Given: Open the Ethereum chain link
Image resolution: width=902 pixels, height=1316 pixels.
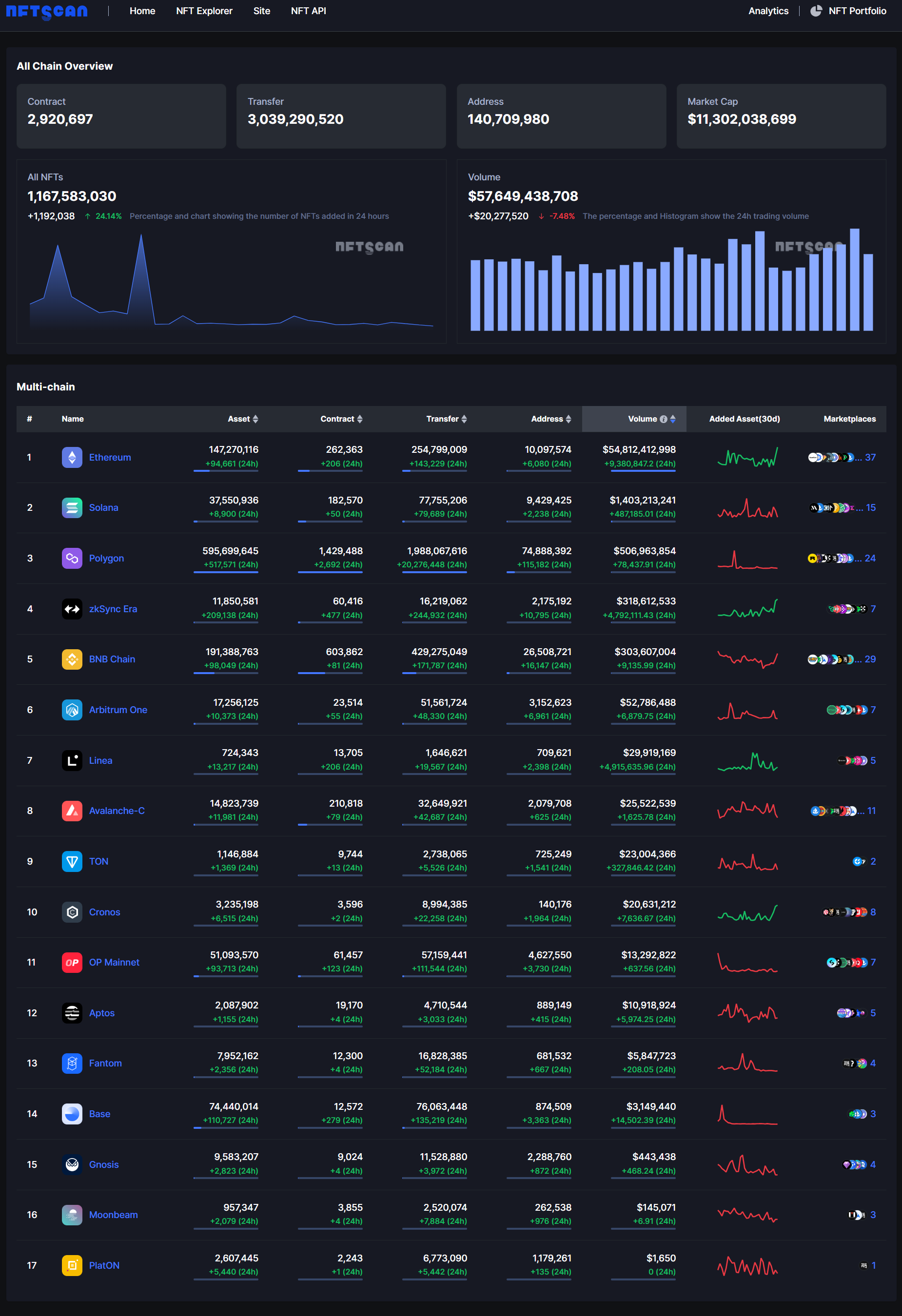Looking at the screenshot, I should point(110,457).
